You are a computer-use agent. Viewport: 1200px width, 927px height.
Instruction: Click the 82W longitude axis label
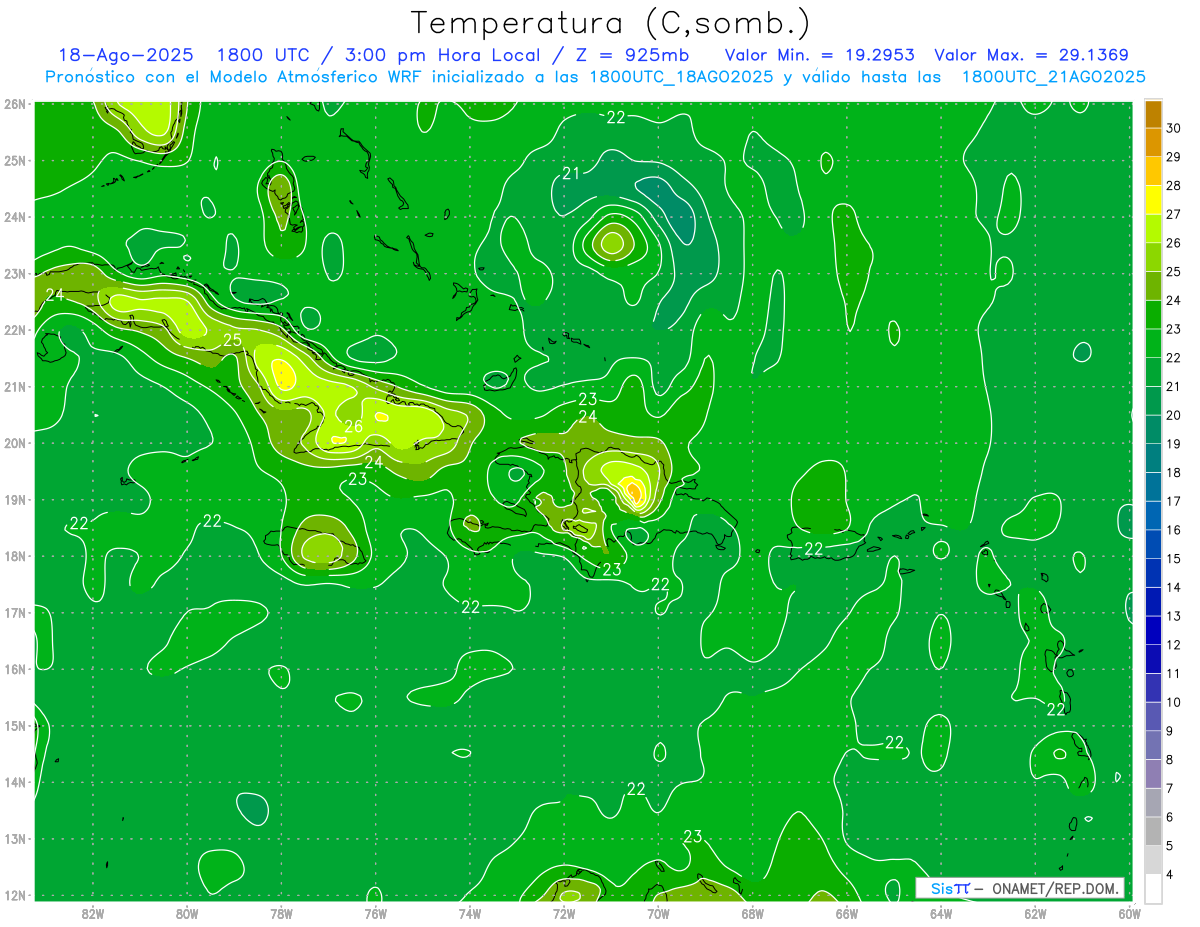(x=93, y=912)
